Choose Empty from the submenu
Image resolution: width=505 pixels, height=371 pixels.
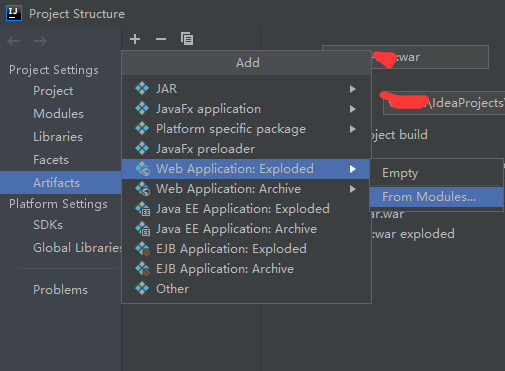coord(436,173)
